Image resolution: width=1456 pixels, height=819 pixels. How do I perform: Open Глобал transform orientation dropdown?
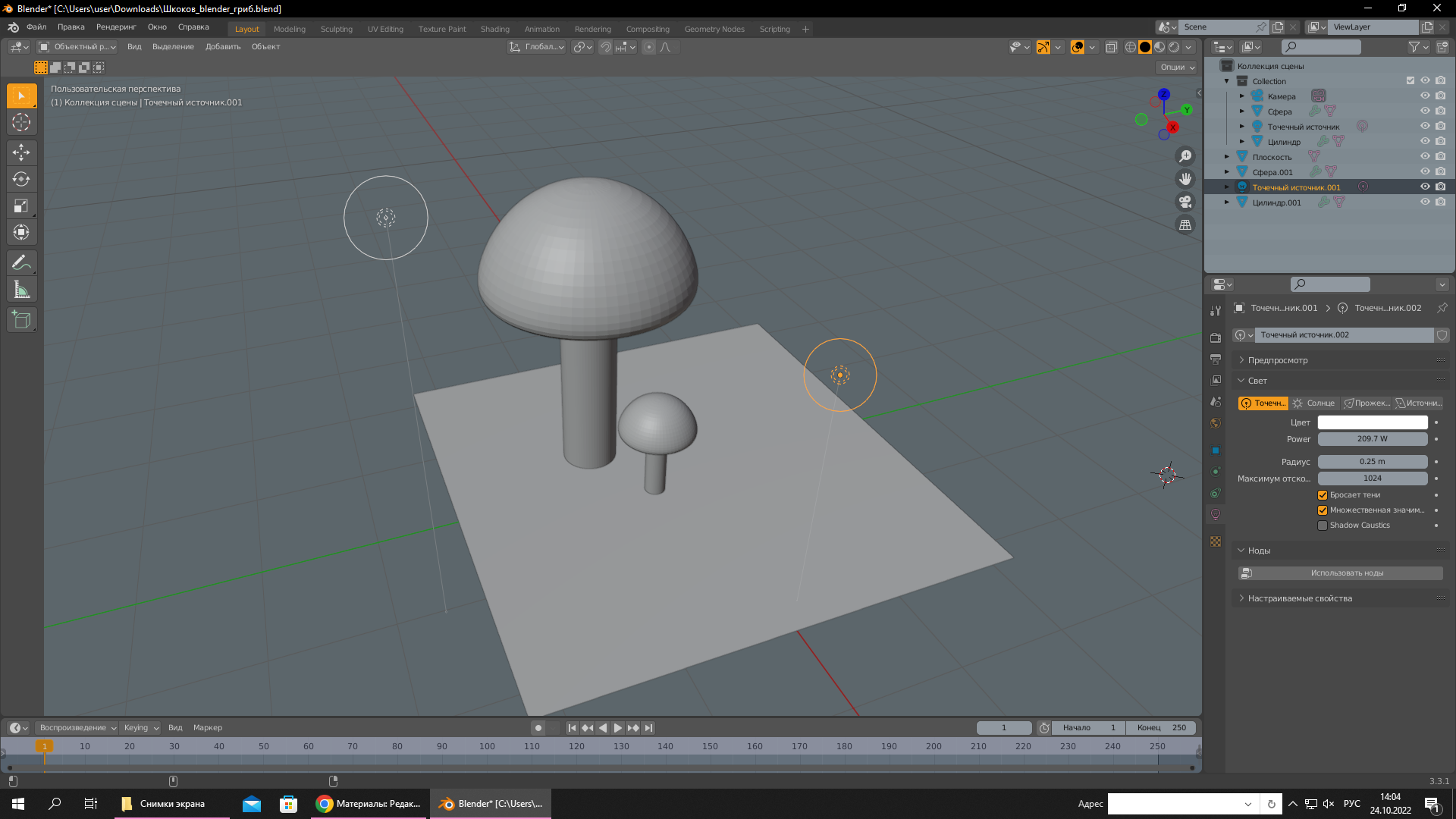click(x=537, y=47)
